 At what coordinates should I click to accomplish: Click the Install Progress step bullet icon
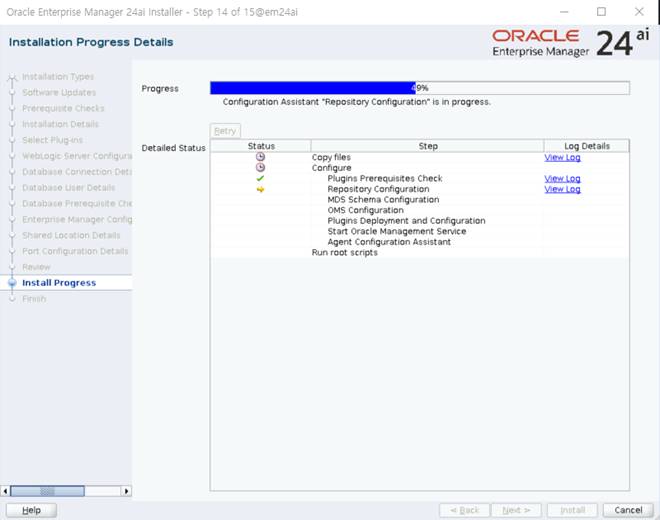pyautogui.click(x=12, y=283)
